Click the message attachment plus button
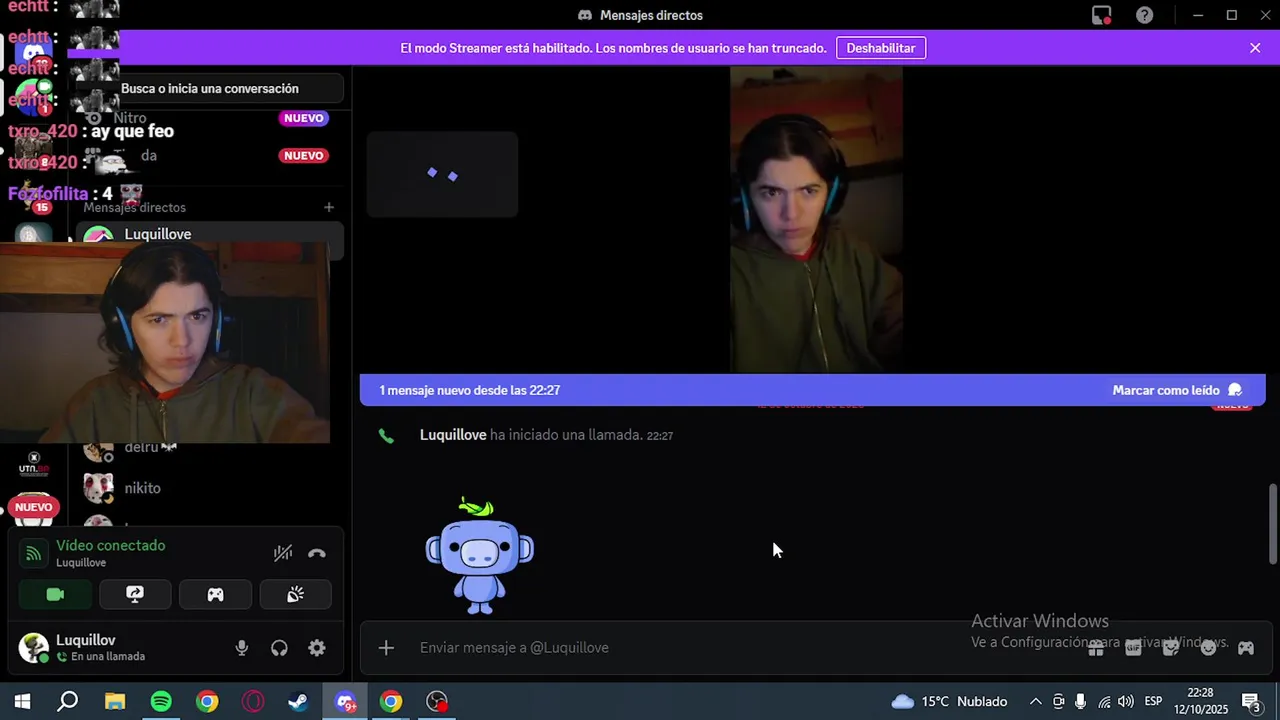The width and height of the screenshot is (1280, 720). coord(386,648)
